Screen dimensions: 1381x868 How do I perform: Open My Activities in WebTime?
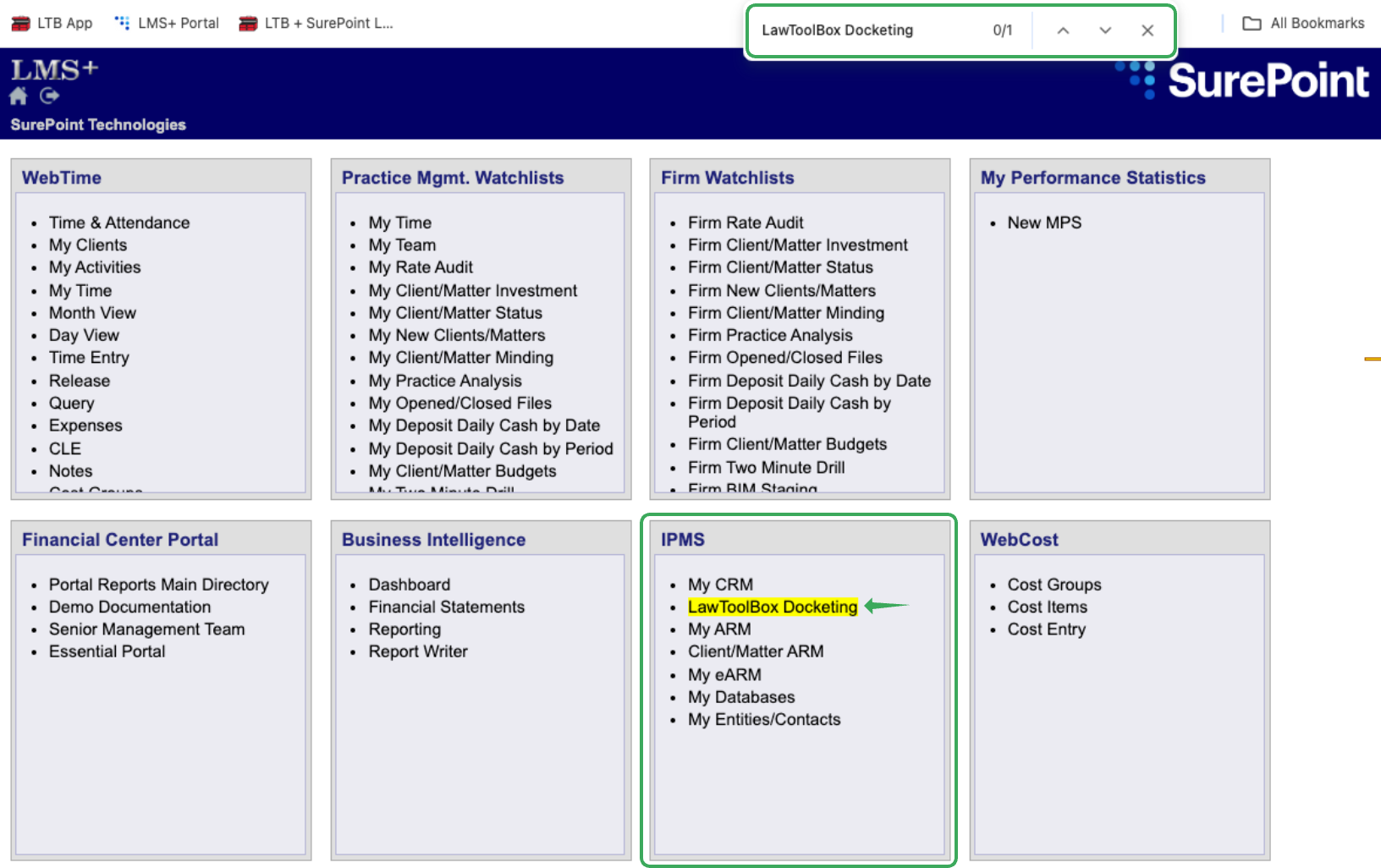coord(95,267)
